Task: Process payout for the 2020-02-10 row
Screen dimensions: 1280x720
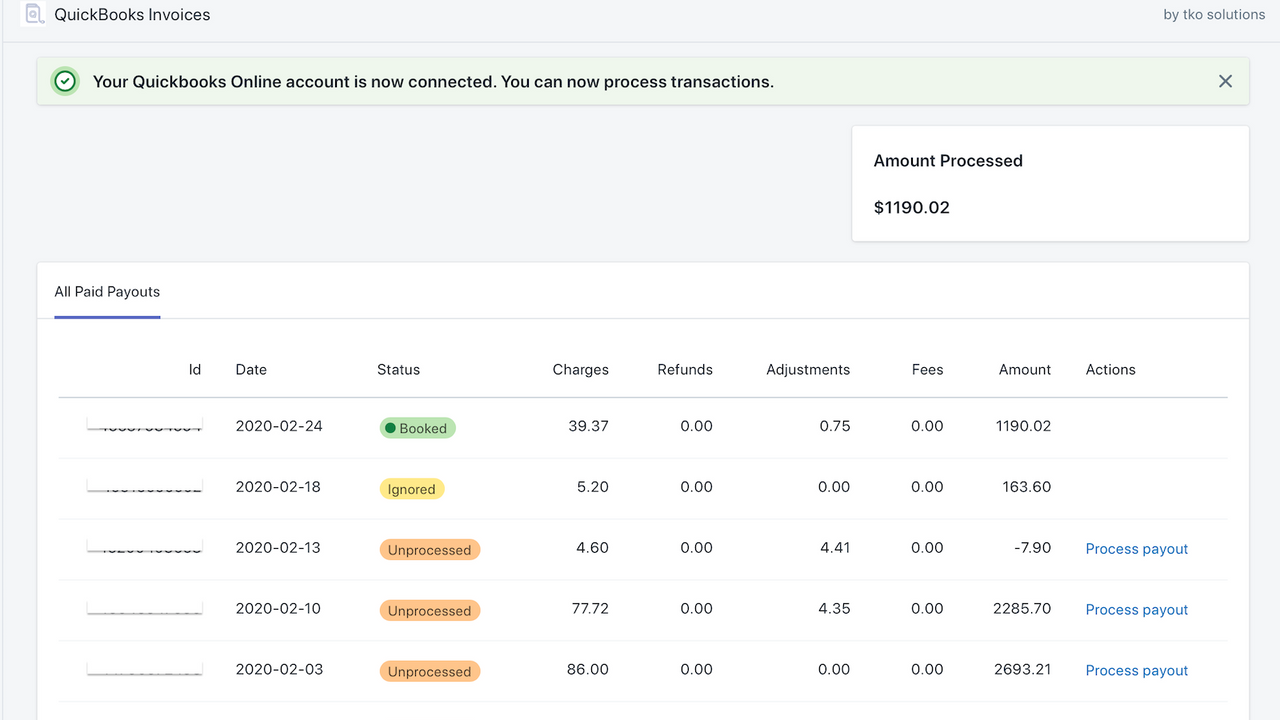Action: click(x=1136, y=609)
